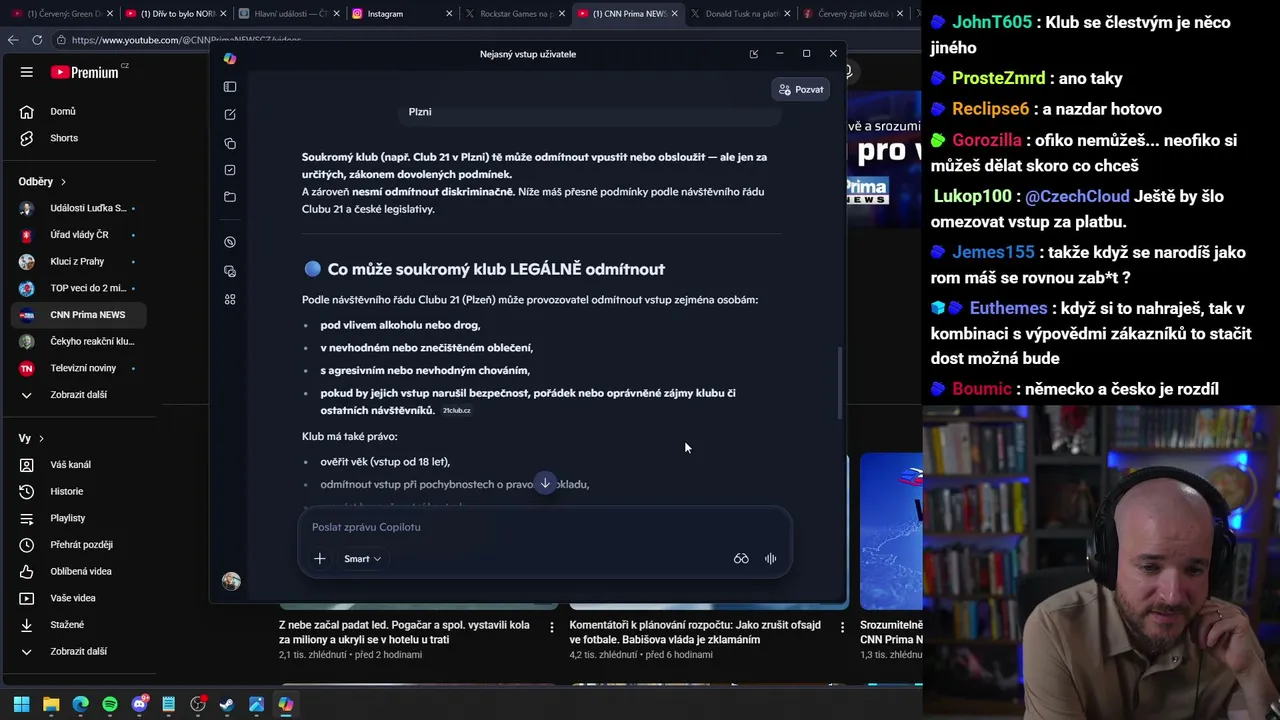Click the Pozvat invite button in Copilot
This screenshot has width=1280, height=720.
click(x=801, y=90)
